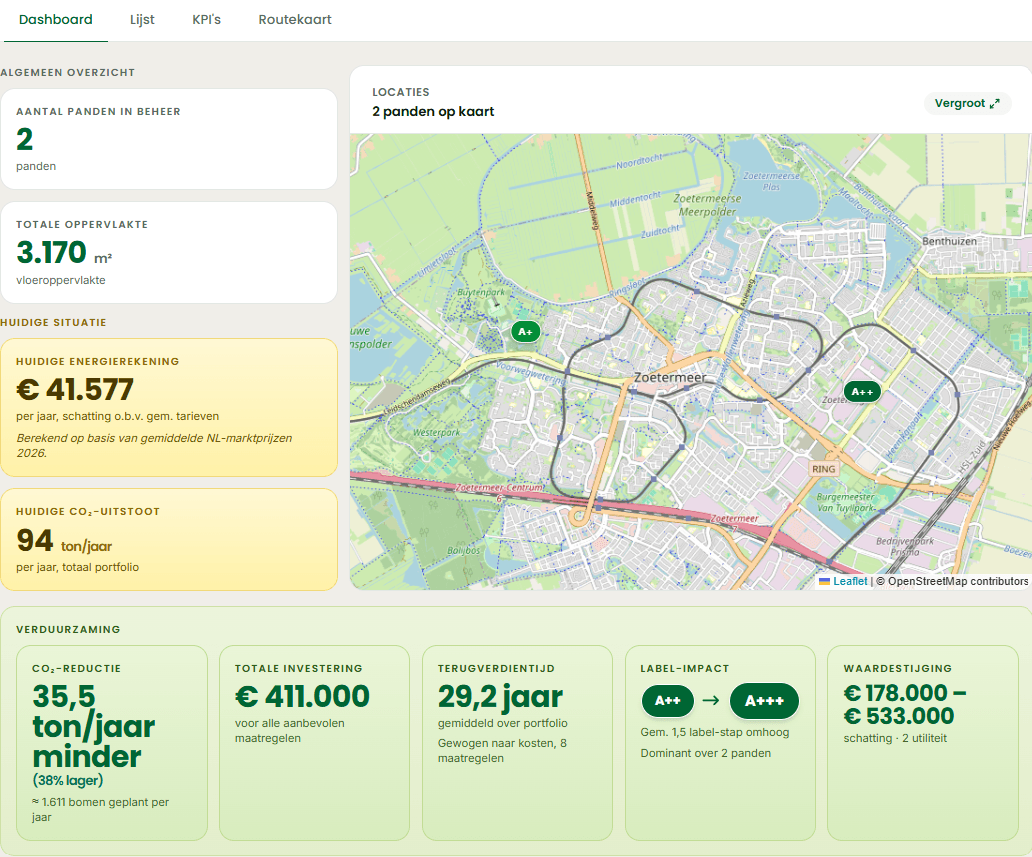
Task: Click 'schatting · 2 utiliteit' text
Action: 895,739
